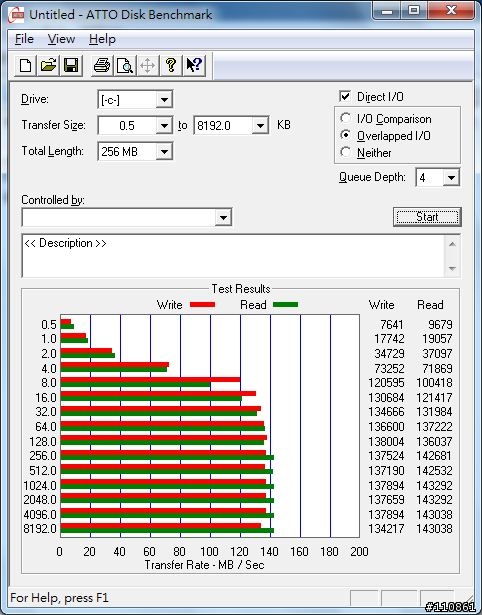Image resolution: width=482 pixels, height=615 pixels.
Task: Click the write value 7641
Action: click(x=392, y=325)
